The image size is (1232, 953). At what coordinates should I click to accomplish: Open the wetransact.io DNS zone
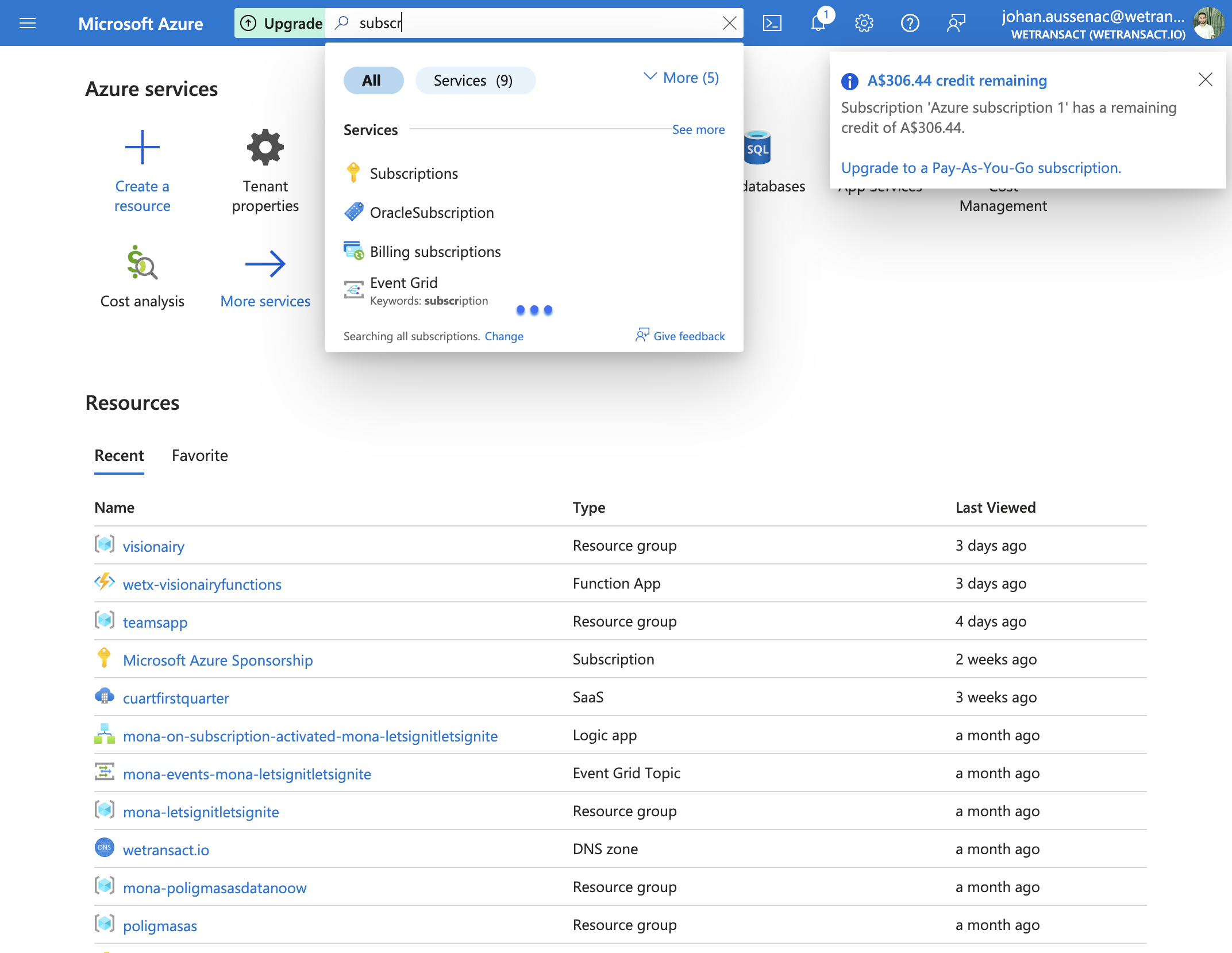[x=166, y=850]
